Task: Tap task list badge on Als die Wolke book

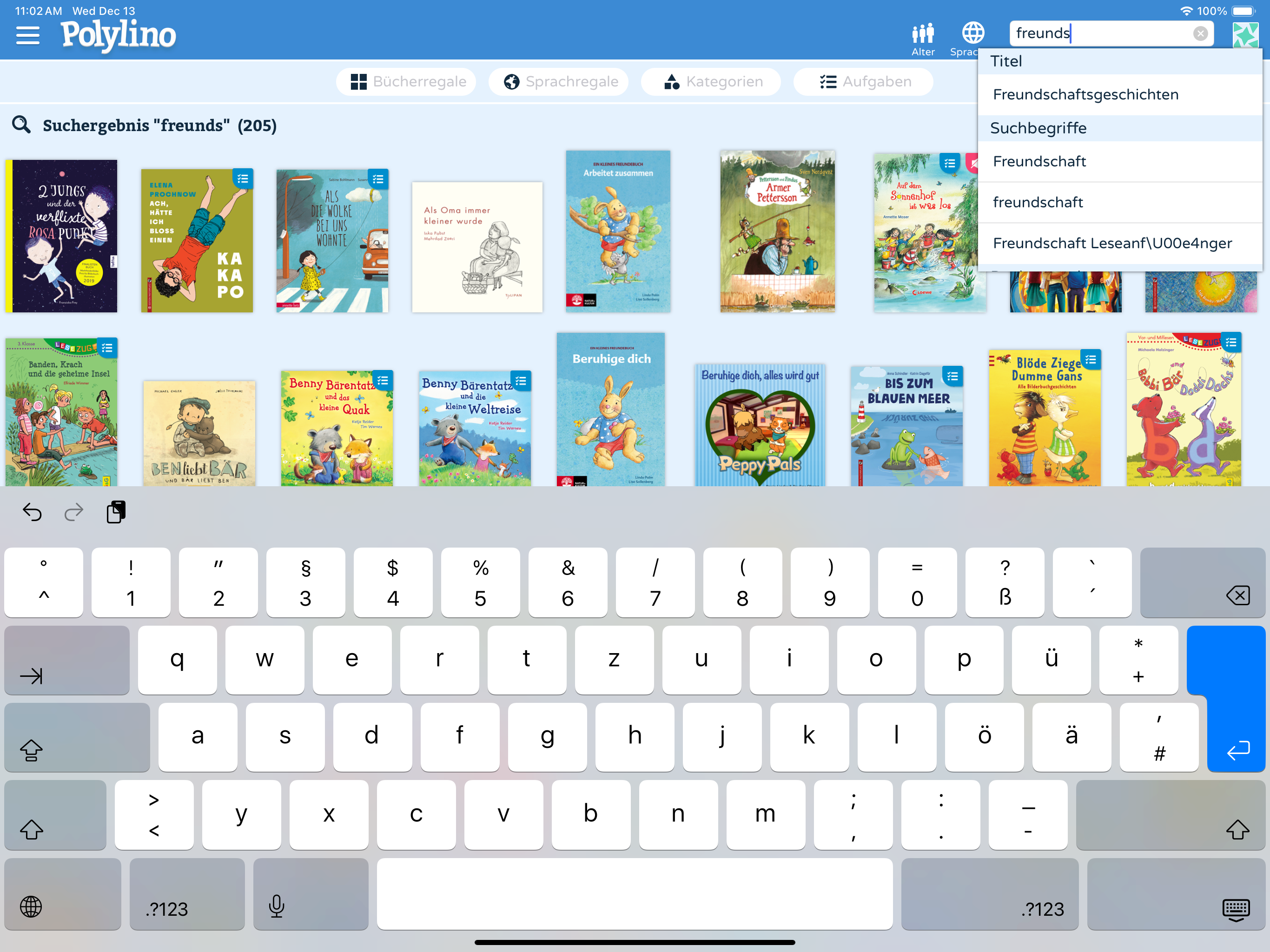Action: coord(378,178)
